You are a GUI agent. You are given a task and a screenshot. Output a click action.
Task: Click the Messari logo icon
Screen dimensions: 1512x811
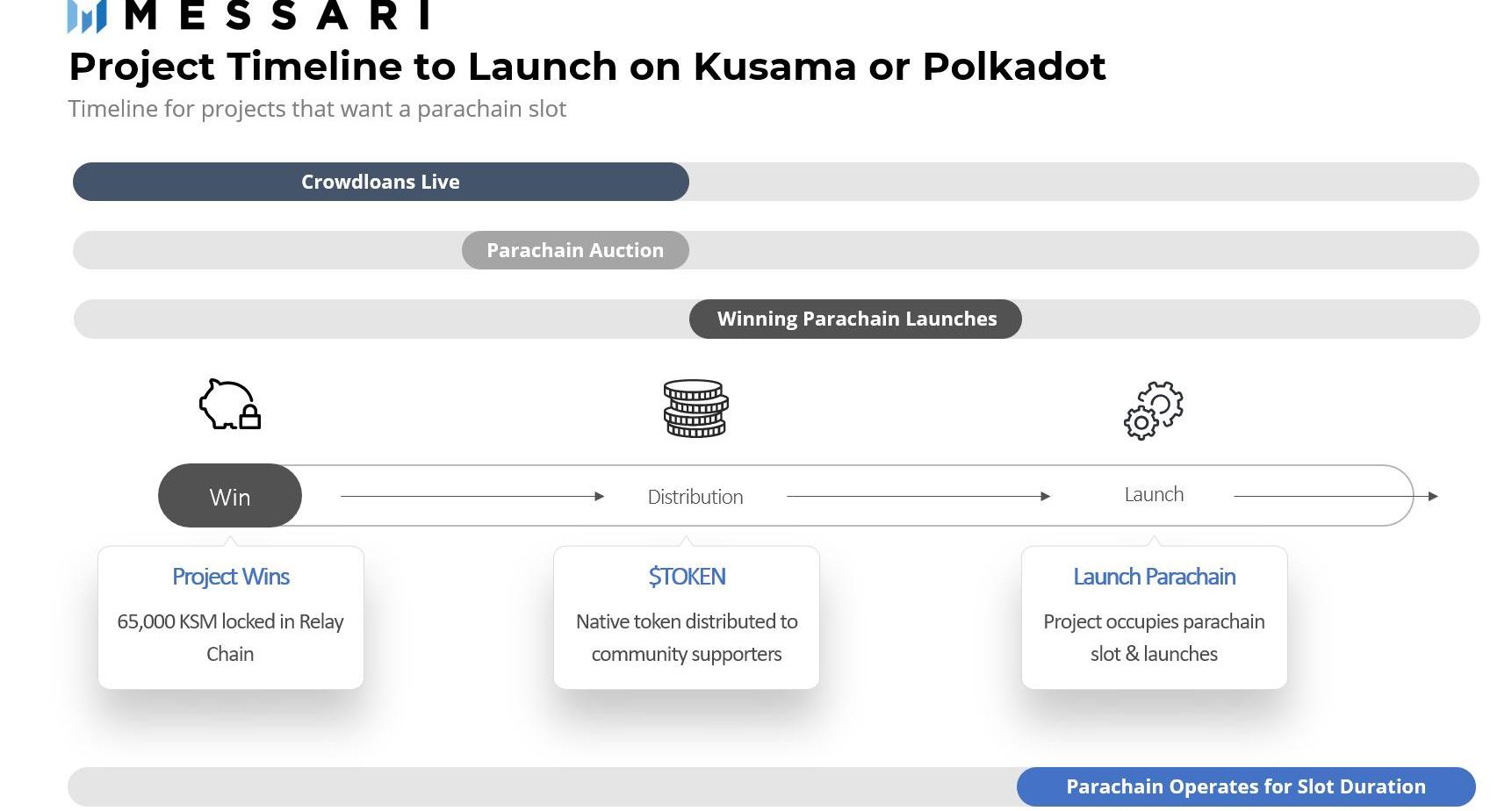pyautogui.click(x=87, y=16)
